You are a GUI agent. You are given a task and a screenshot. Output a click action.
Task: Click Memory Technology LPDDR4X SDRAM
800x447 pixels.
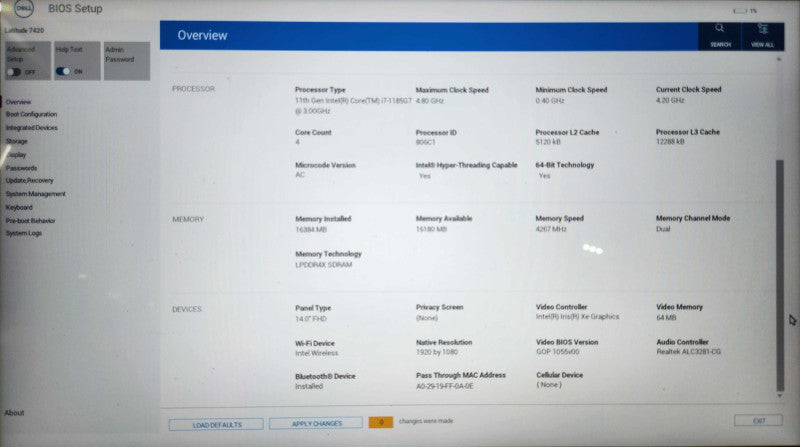coord(323,265)
